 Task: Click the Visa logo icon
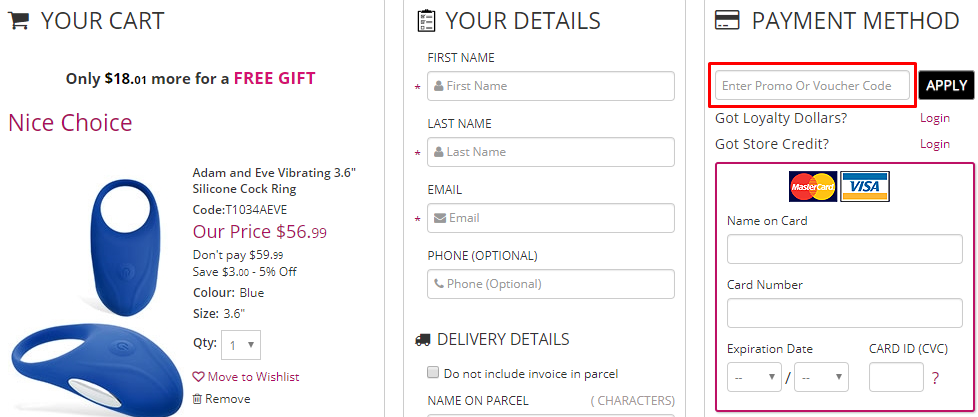point(865,186)
